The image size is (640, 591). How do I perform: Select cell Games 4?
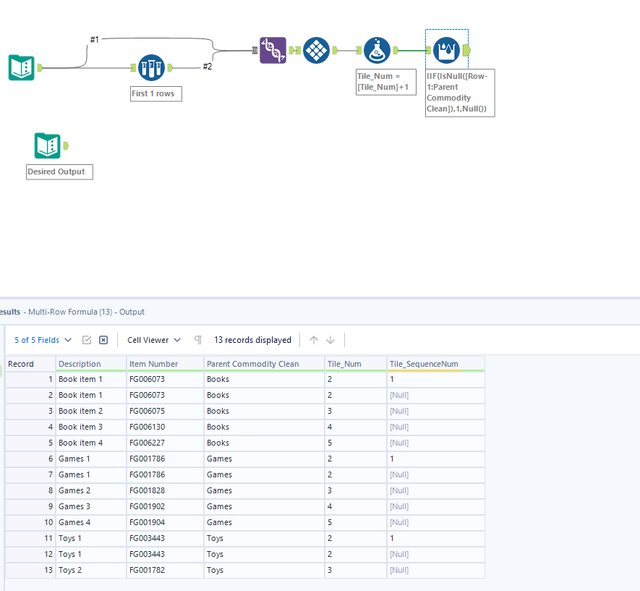click(91, 522)
